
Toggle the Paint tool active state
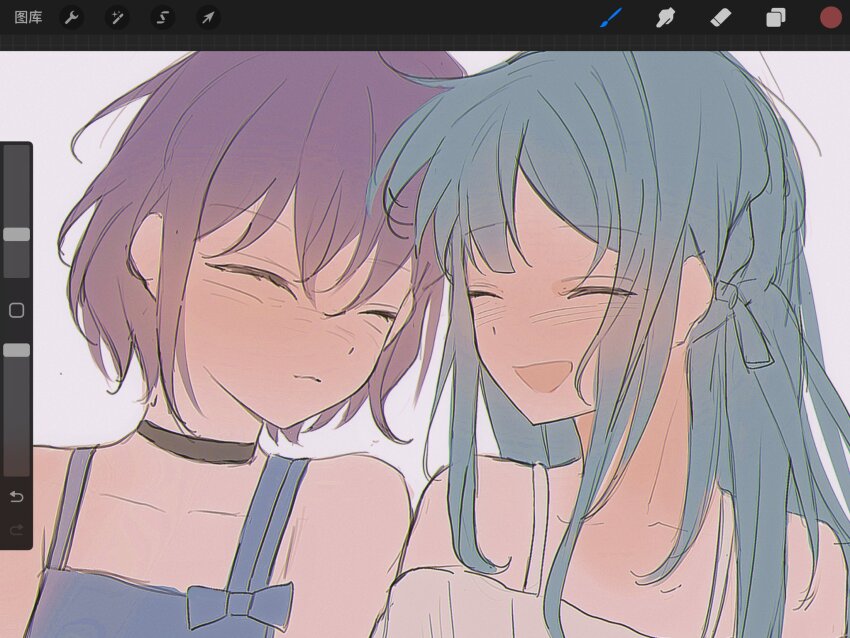coord(612,16)
